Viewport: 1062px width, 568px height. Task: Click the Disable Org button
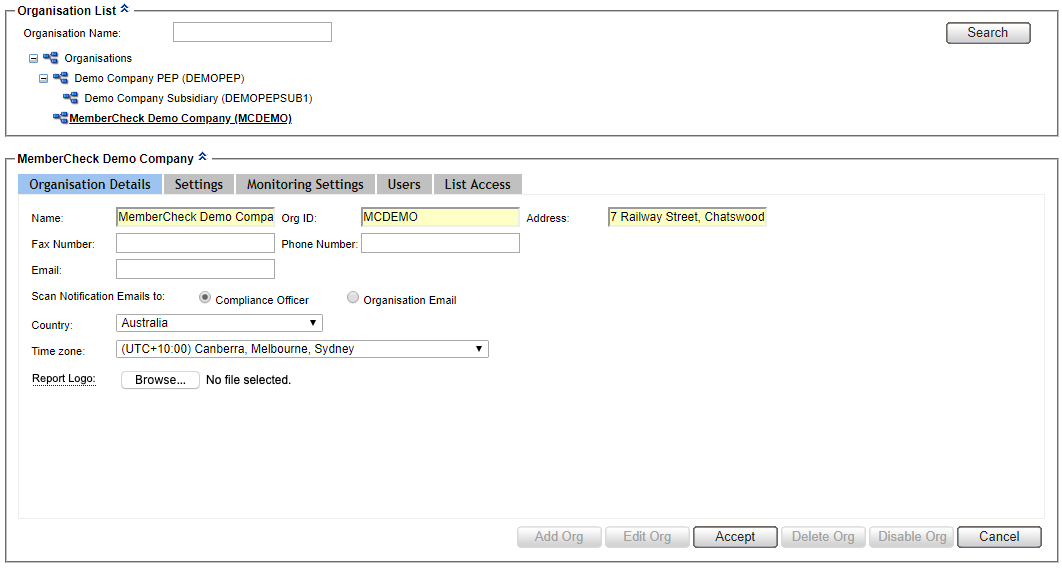click(912, 537)
